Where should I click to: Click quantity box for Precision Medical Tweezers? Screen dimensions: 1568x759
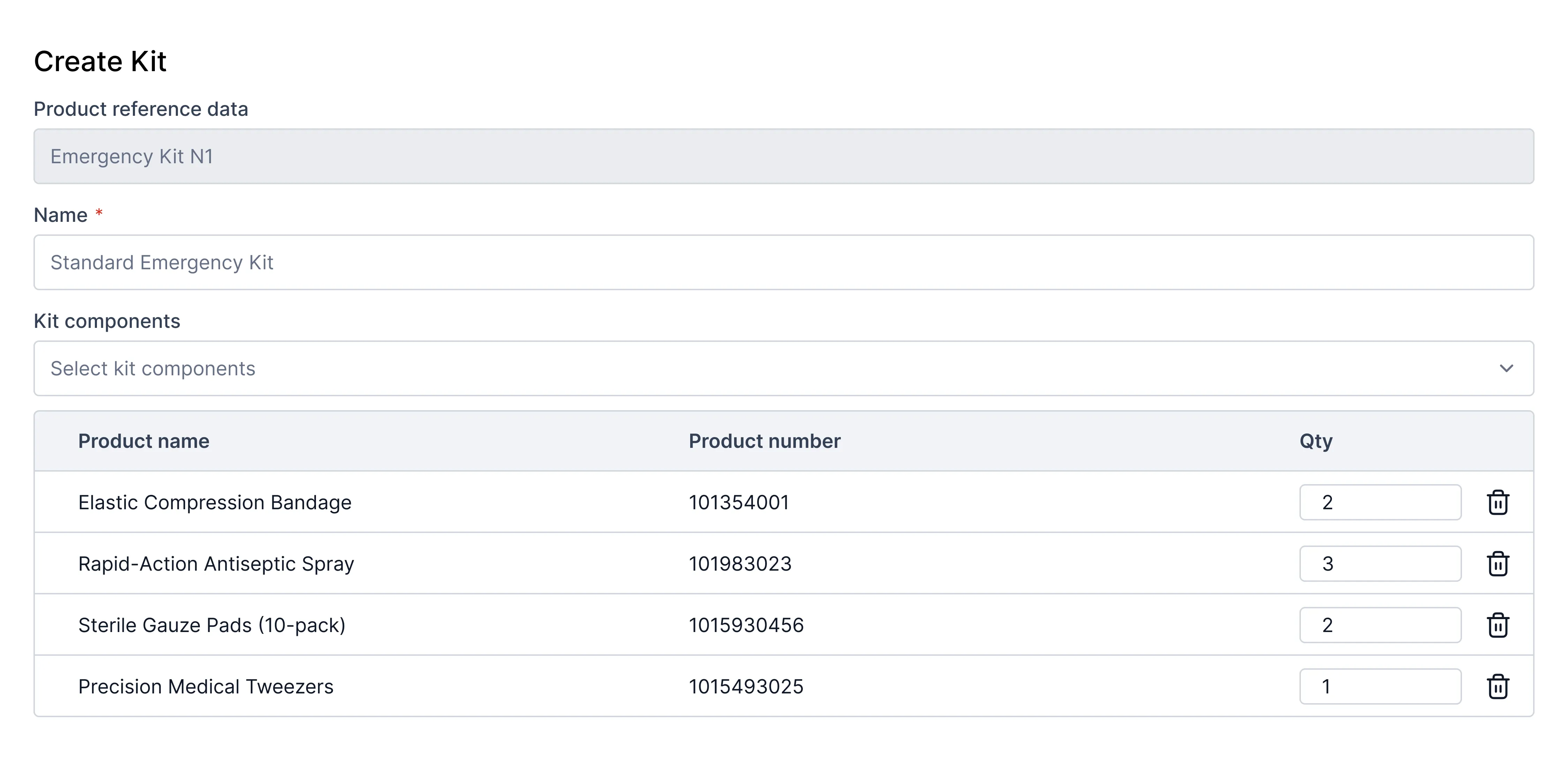[1379, 686]
